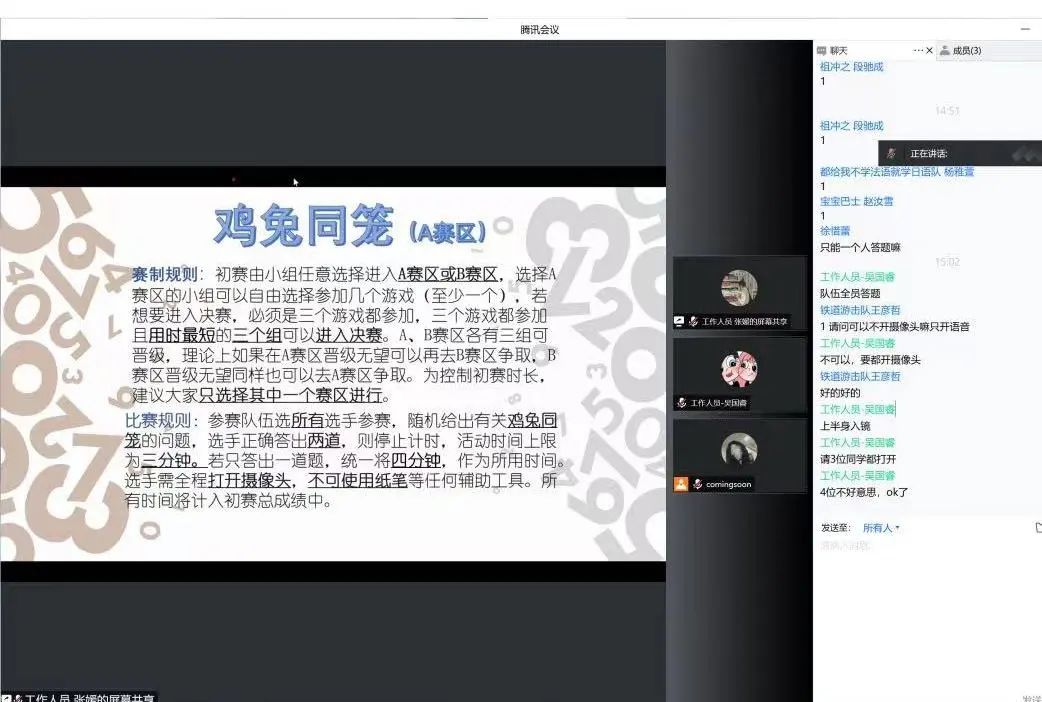Select the comingsoon participant video tile
The image size is (1042, 702).
tap(739, 455)
